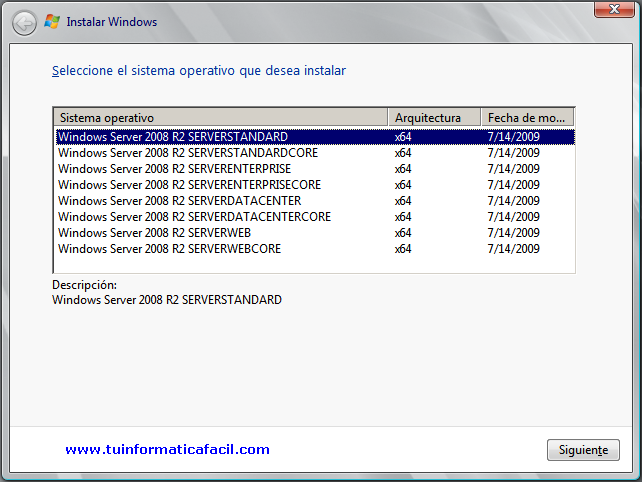The image size is (642, 482).
Task: Click the Siguiente button
Action: 583,450
